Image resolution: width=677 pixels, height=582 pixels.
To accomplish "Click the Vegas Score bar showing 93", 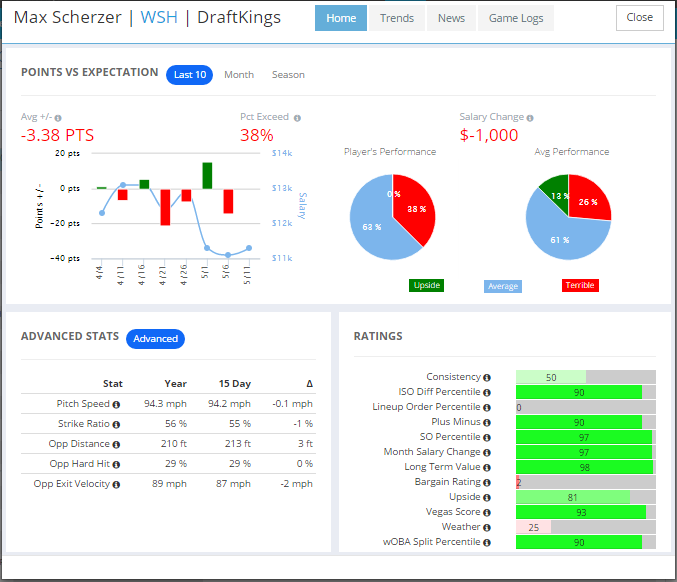I will click(x=581, y=512).
